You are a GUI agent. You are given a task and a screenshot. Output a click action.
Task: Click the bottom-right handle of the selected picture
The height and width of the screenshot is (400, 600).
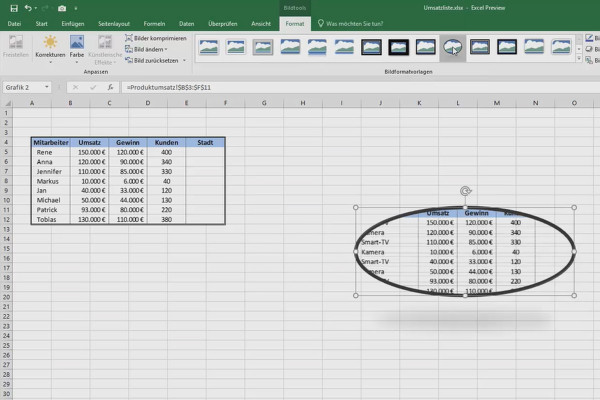574,296
